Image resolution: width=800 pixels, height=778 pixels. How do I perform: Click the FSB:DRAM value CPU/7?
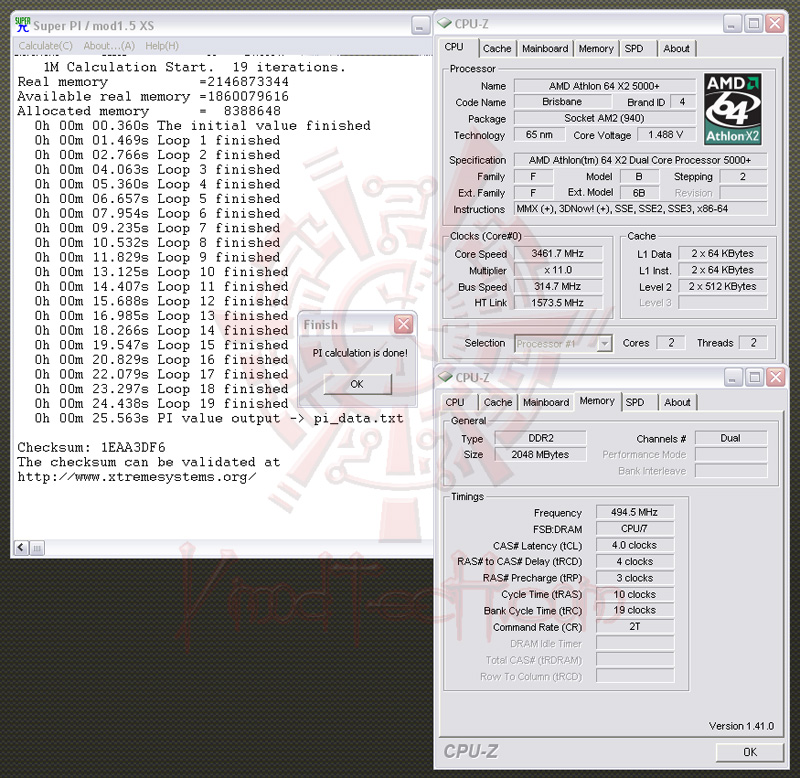click(x=635, y=529)
